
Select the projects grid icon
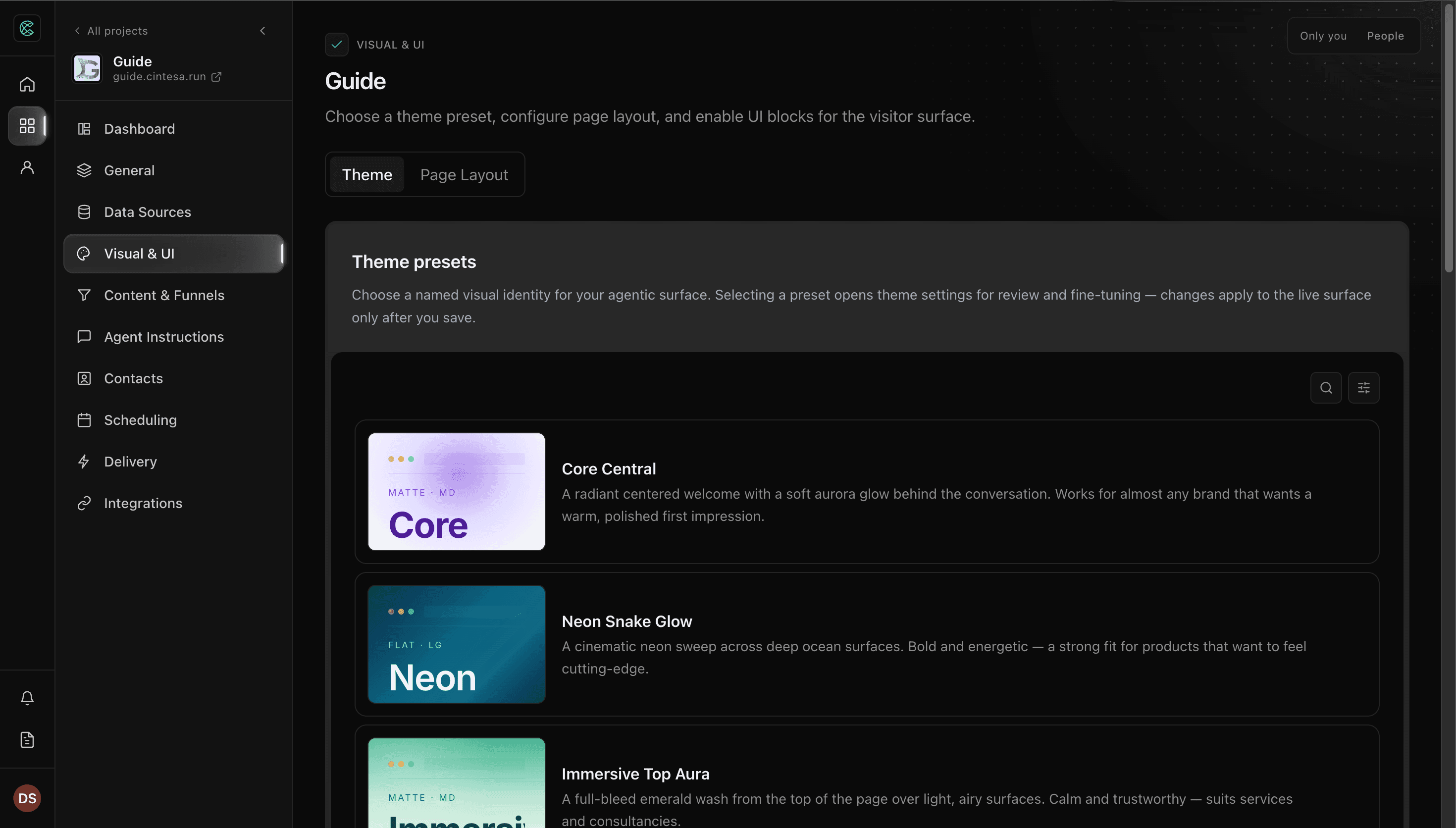(27, 126)
